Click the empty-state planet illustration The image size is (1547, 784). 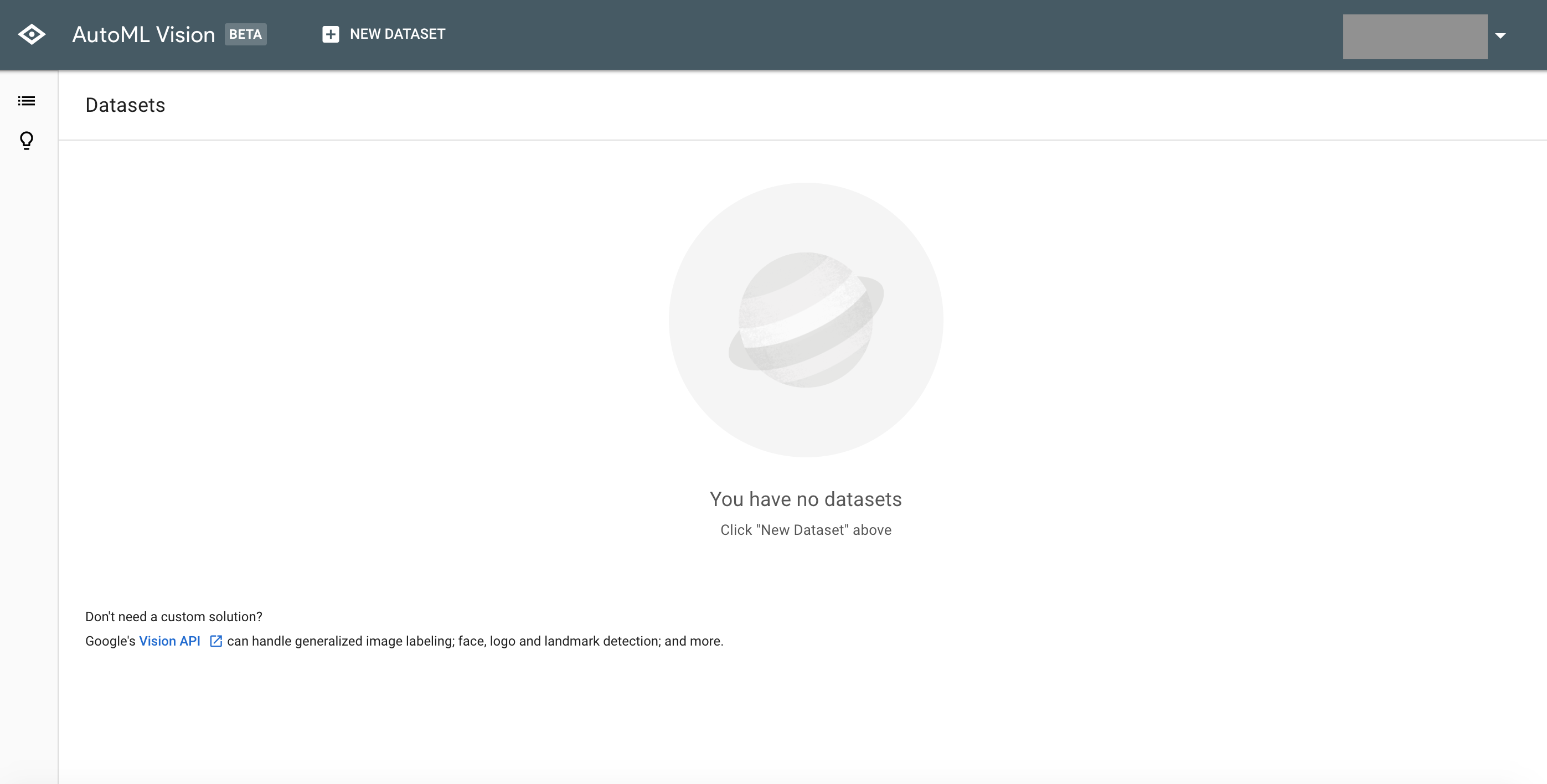(x=806, y=320)
